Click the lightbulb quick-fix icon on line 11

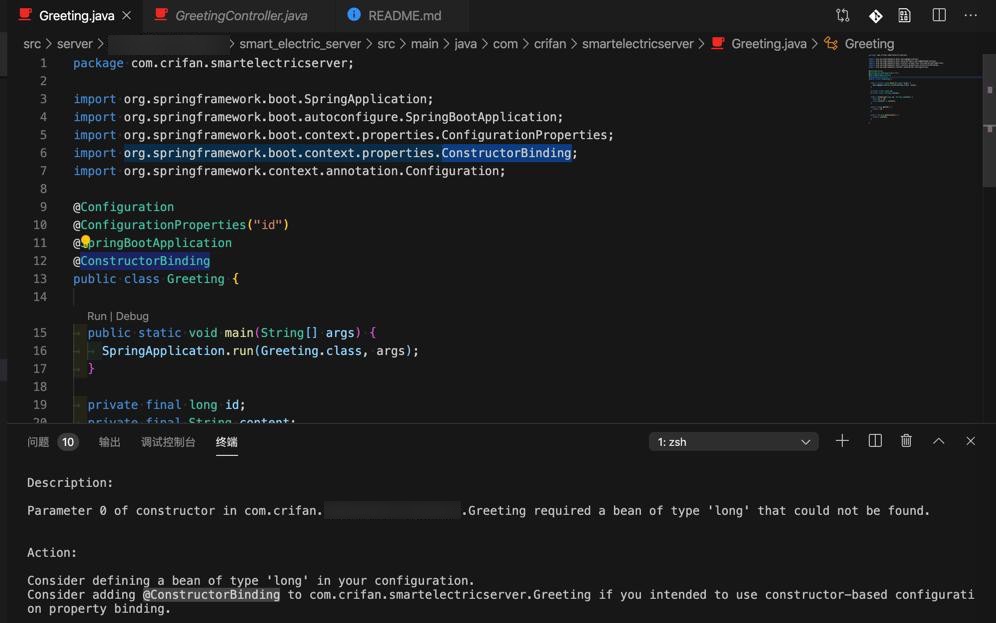86,242
